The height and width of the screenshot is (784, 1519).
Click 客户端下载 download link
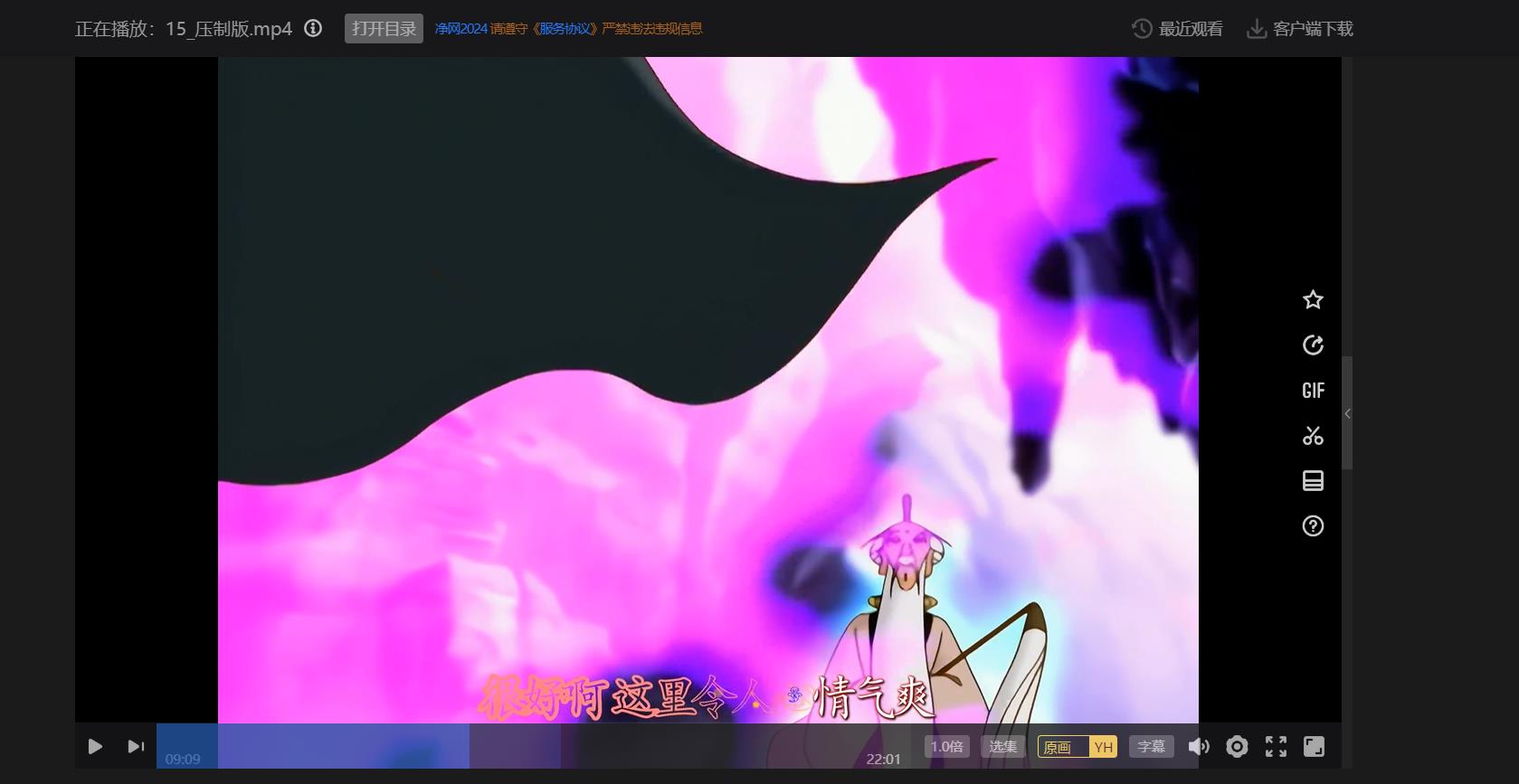click(1300, 29)
